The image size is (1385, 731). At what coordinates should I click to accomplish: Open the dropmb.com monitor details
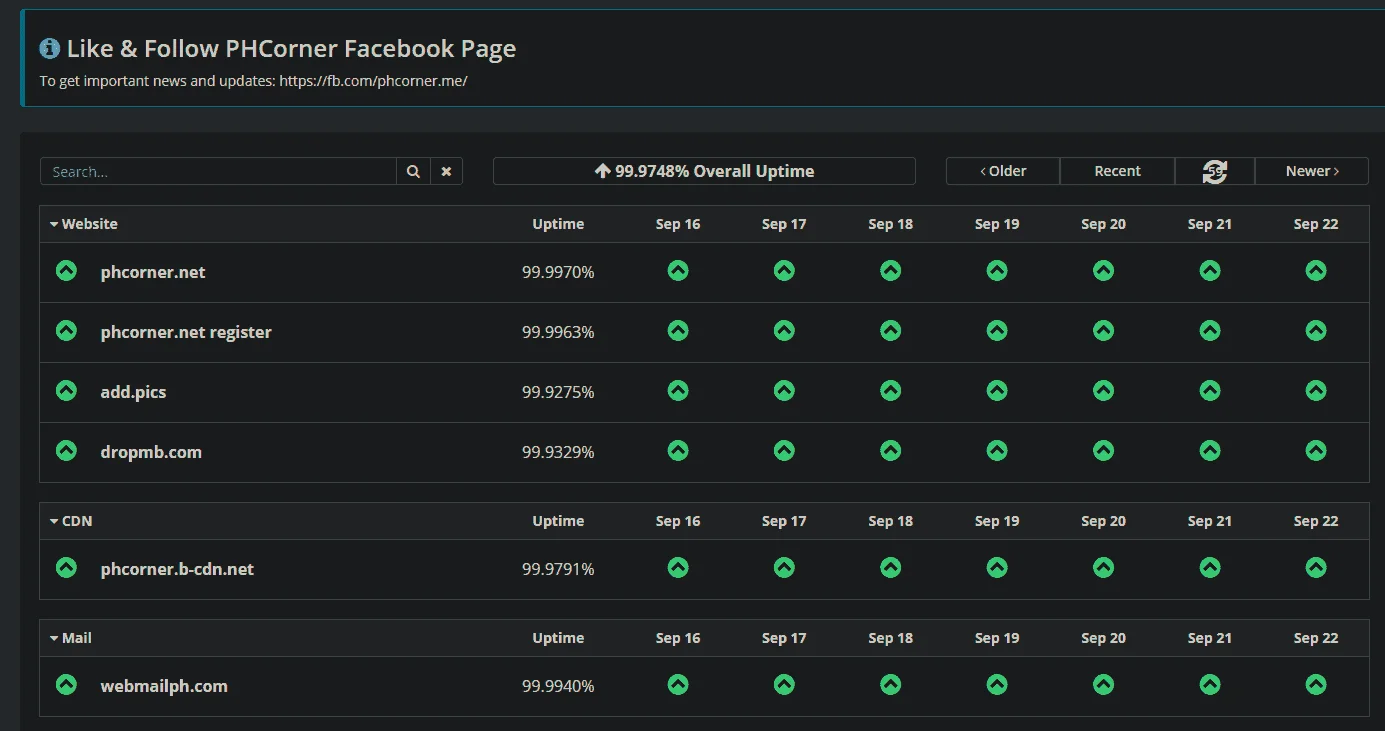(x=151, y=452)
